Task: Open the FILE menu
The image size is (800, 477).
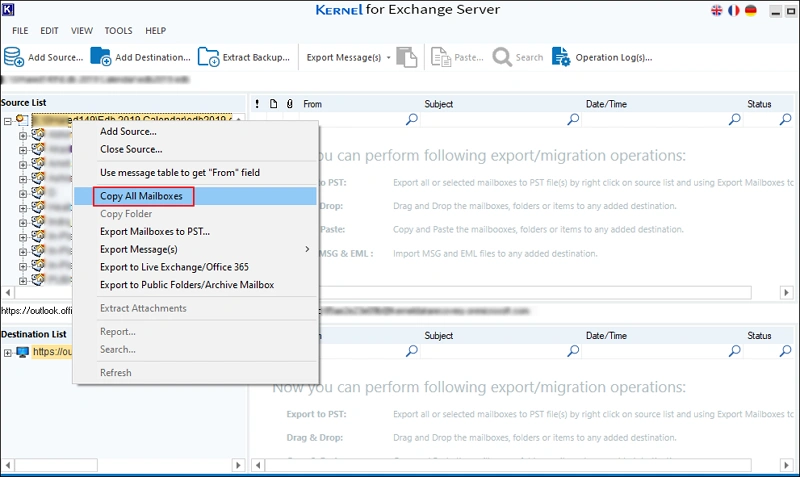Action: pyautogui.click(x=20, y=31)
